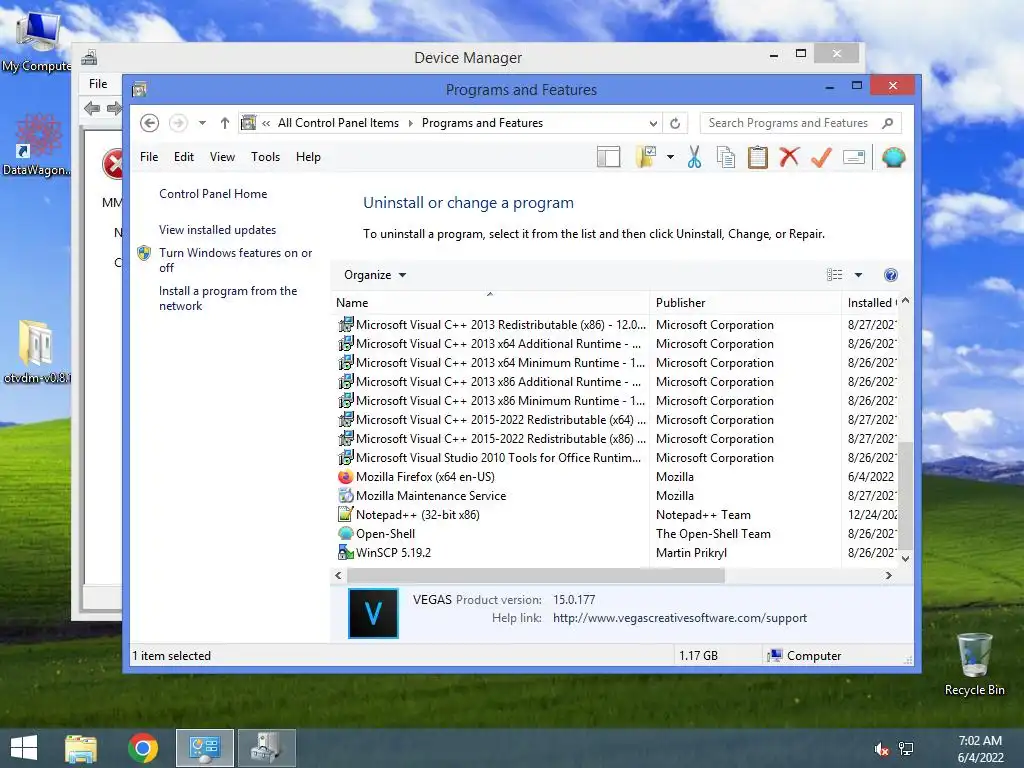Click the blue Help question mark icon
The height and width of the screenshot is (768, 1024).
point(891,275)
